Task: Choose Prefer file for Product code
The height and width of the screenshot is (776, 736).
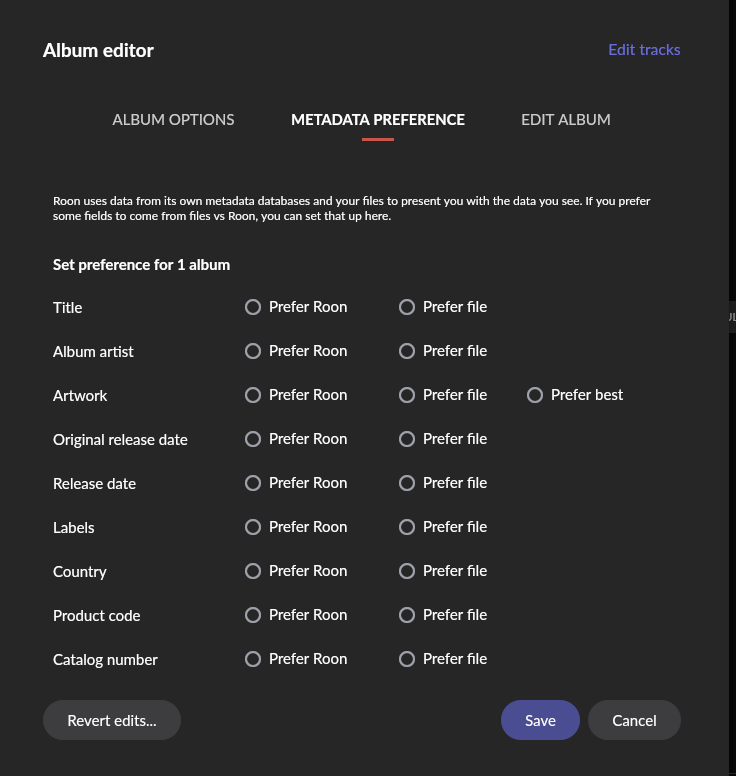Action: pyautogui.click(x=407, y=615)
